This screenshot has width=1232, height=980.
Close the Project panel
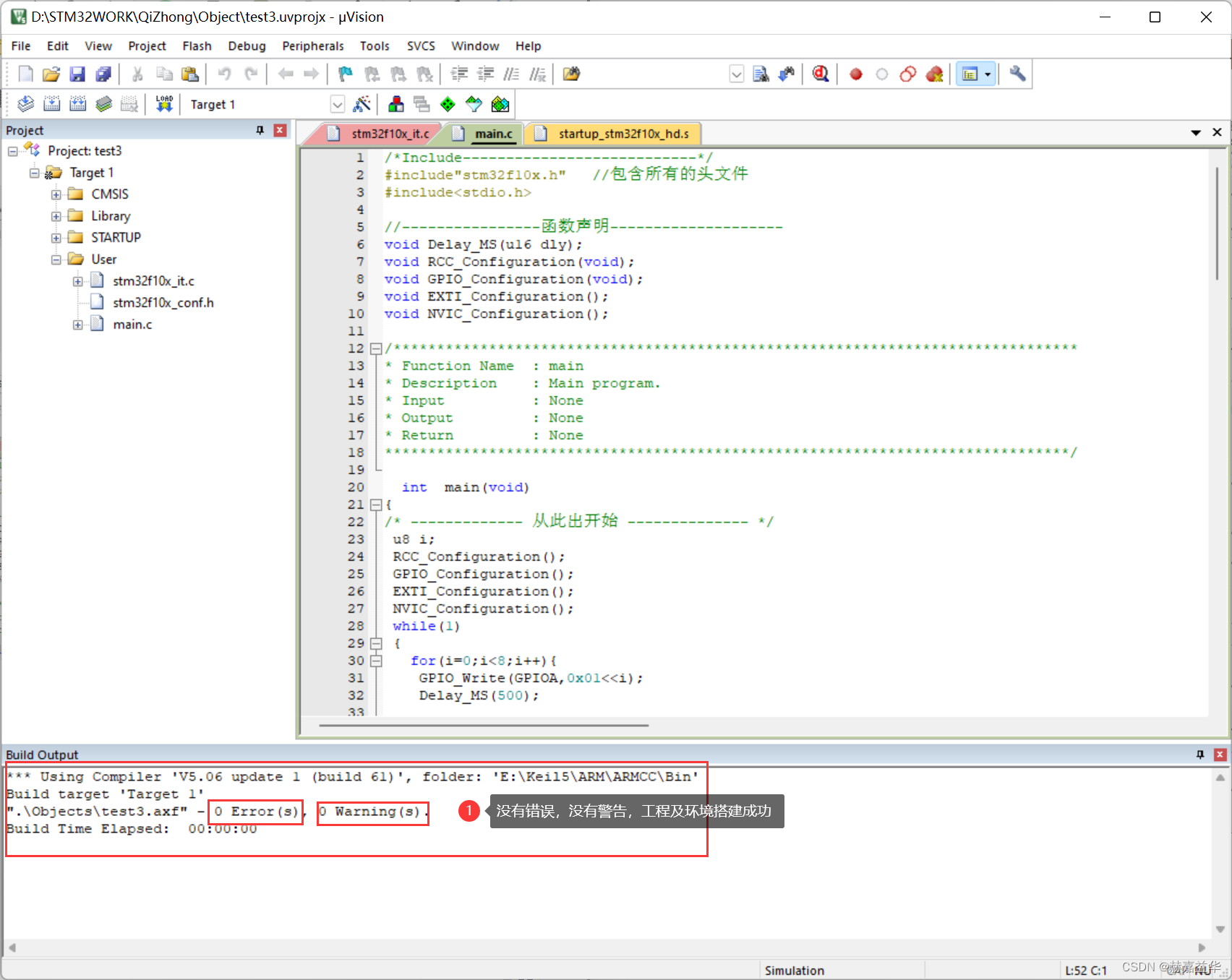(281, 130)
